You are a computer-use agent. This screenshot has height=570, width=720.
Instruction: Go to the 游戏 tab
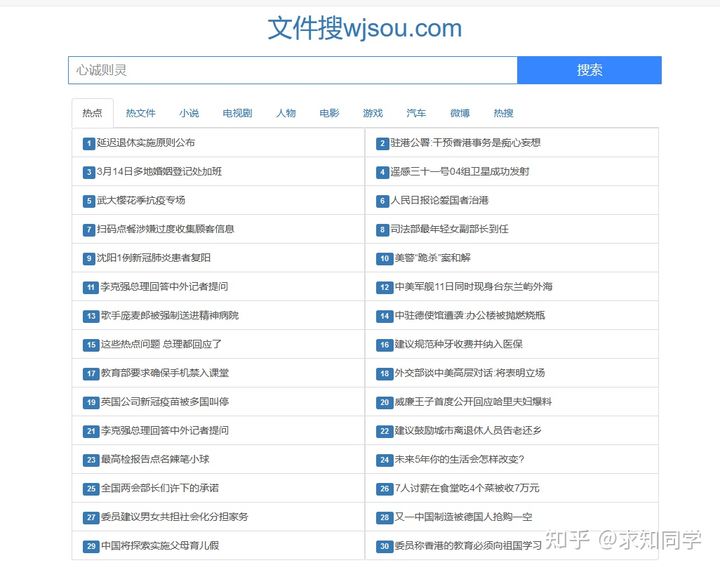point(372,113)
